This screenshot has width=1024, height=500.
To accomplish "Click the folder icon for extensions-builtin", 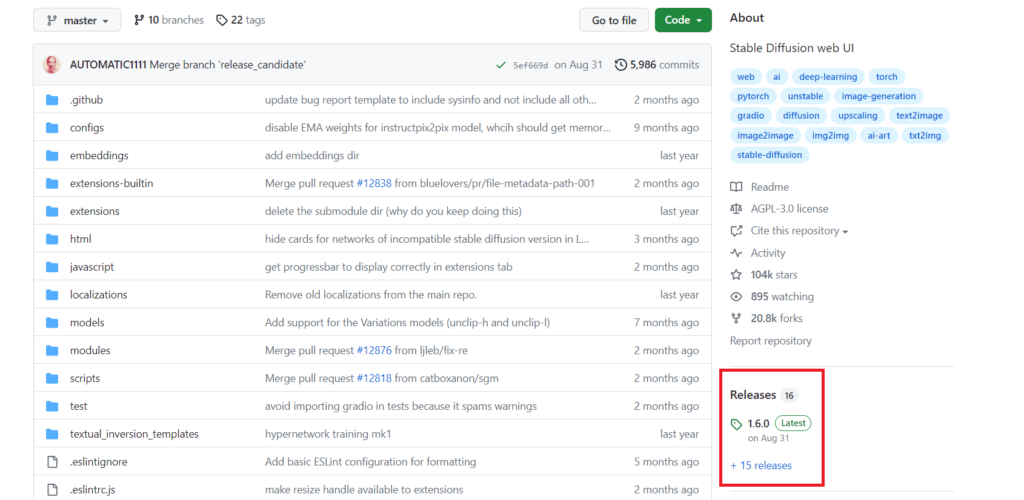I will (52, 183).
